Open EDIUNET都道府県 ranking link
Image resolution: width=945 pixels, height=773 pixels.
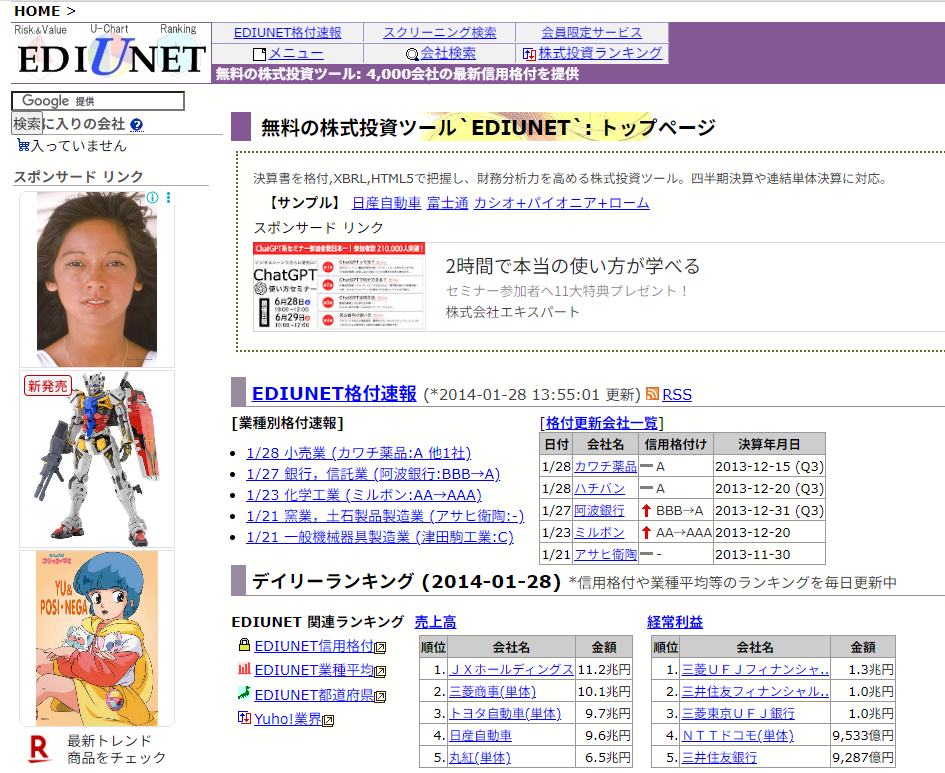(314, 695)
